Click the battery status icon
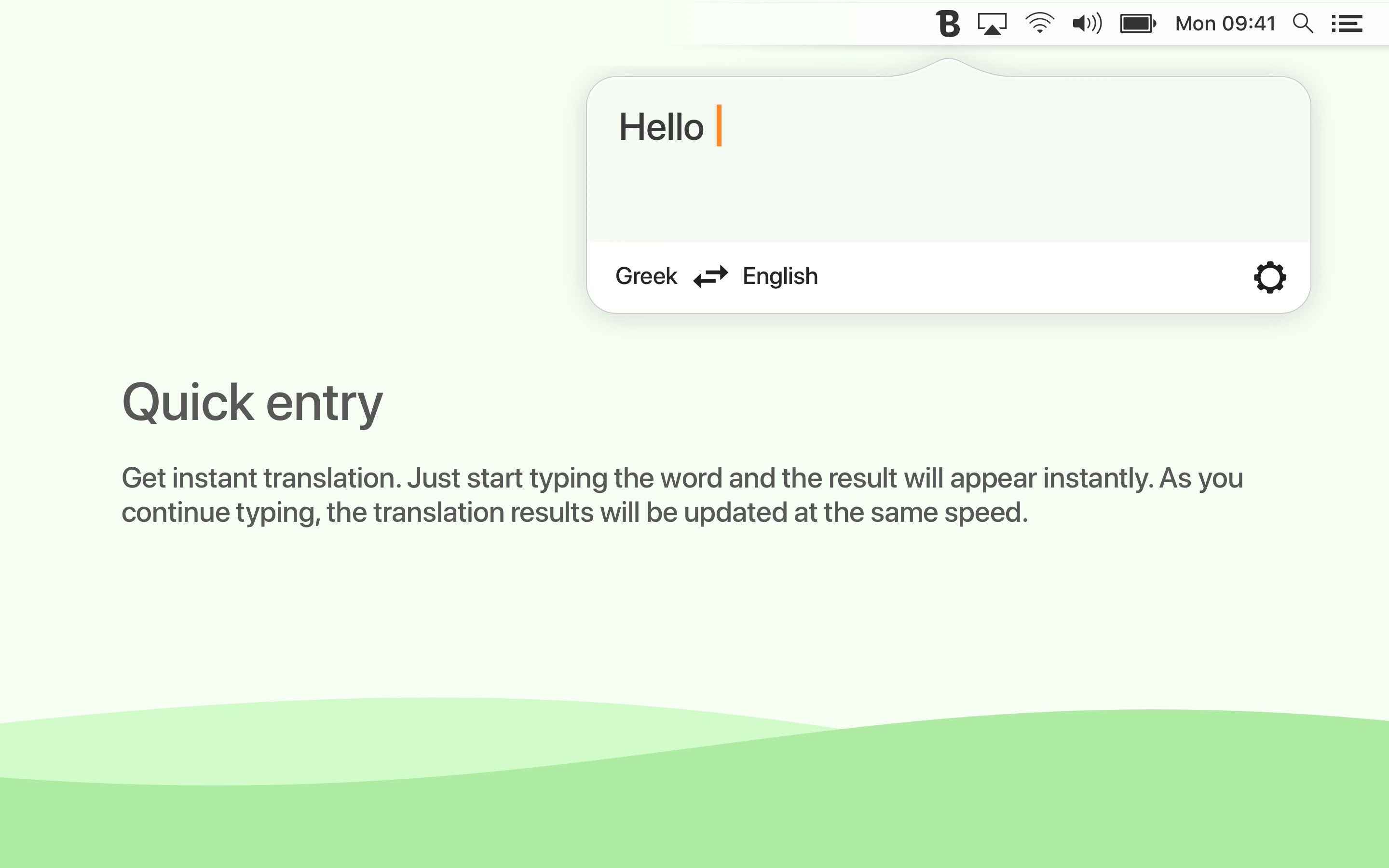Image resolution: width=1389 pixels, height=868 pixels. click(x=1138, y=24)
